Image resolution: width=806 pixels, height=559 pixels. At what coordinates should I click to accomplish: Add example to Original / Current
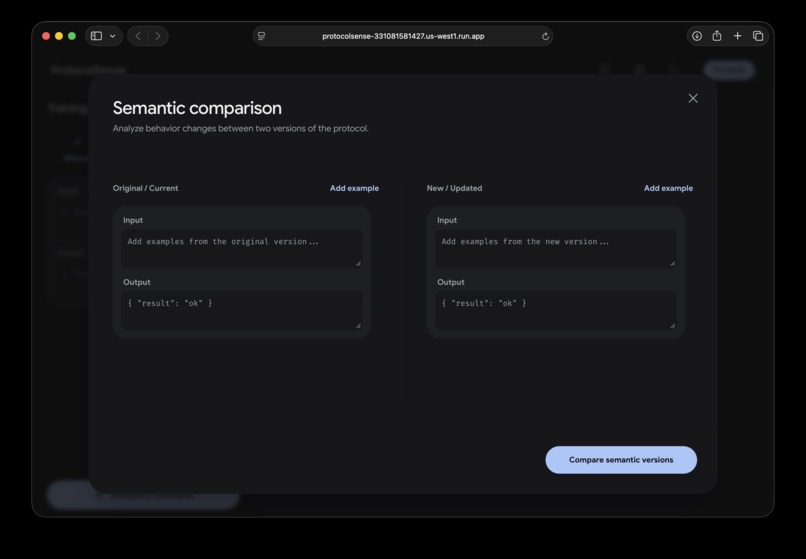tap(354, 188)
